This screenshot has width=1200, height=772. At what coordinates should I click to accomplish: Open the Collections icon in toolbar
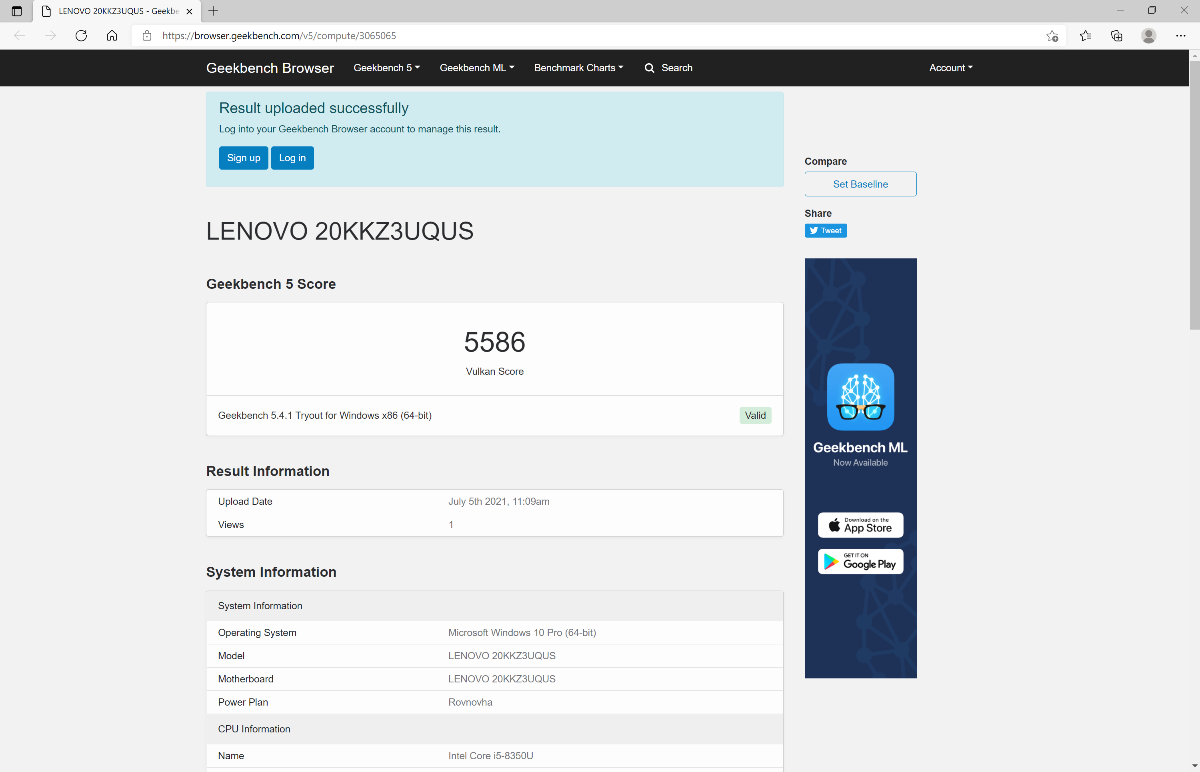pyautogui.click(x=1117, y=35)
